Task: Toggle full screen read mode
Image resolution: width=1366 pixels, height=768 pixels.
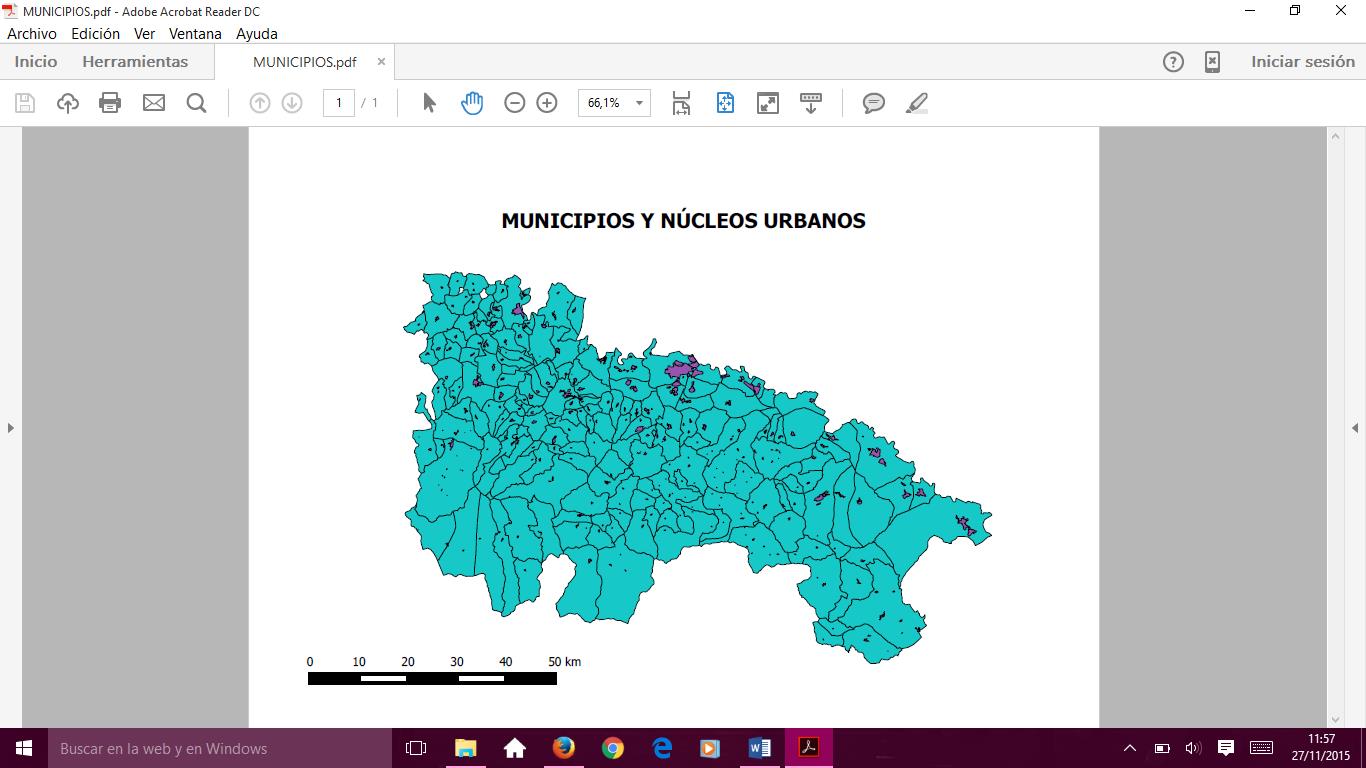Action: [x=768, y=103]
